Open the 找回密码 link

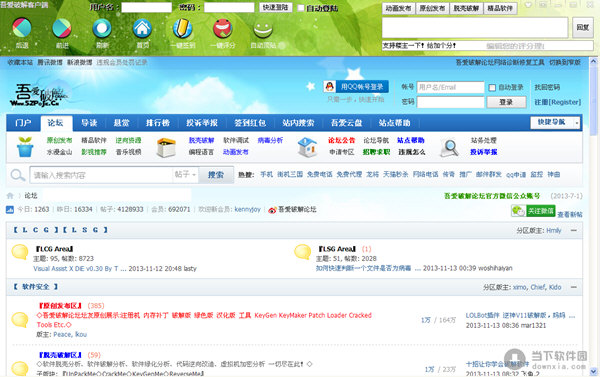[x=547, y=87]
